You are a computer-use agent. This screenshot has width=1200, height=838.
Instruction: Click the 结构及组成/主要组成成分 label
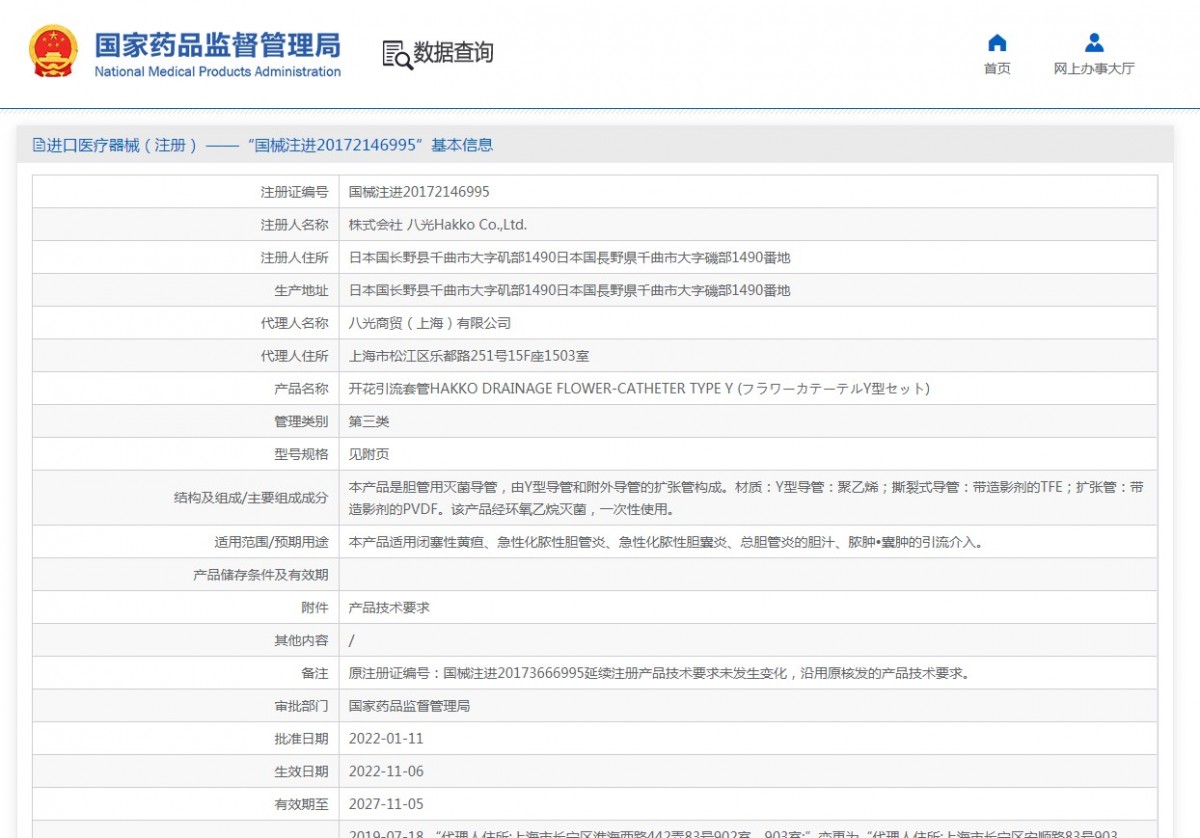pyautogui.click(x=251, y=499)
